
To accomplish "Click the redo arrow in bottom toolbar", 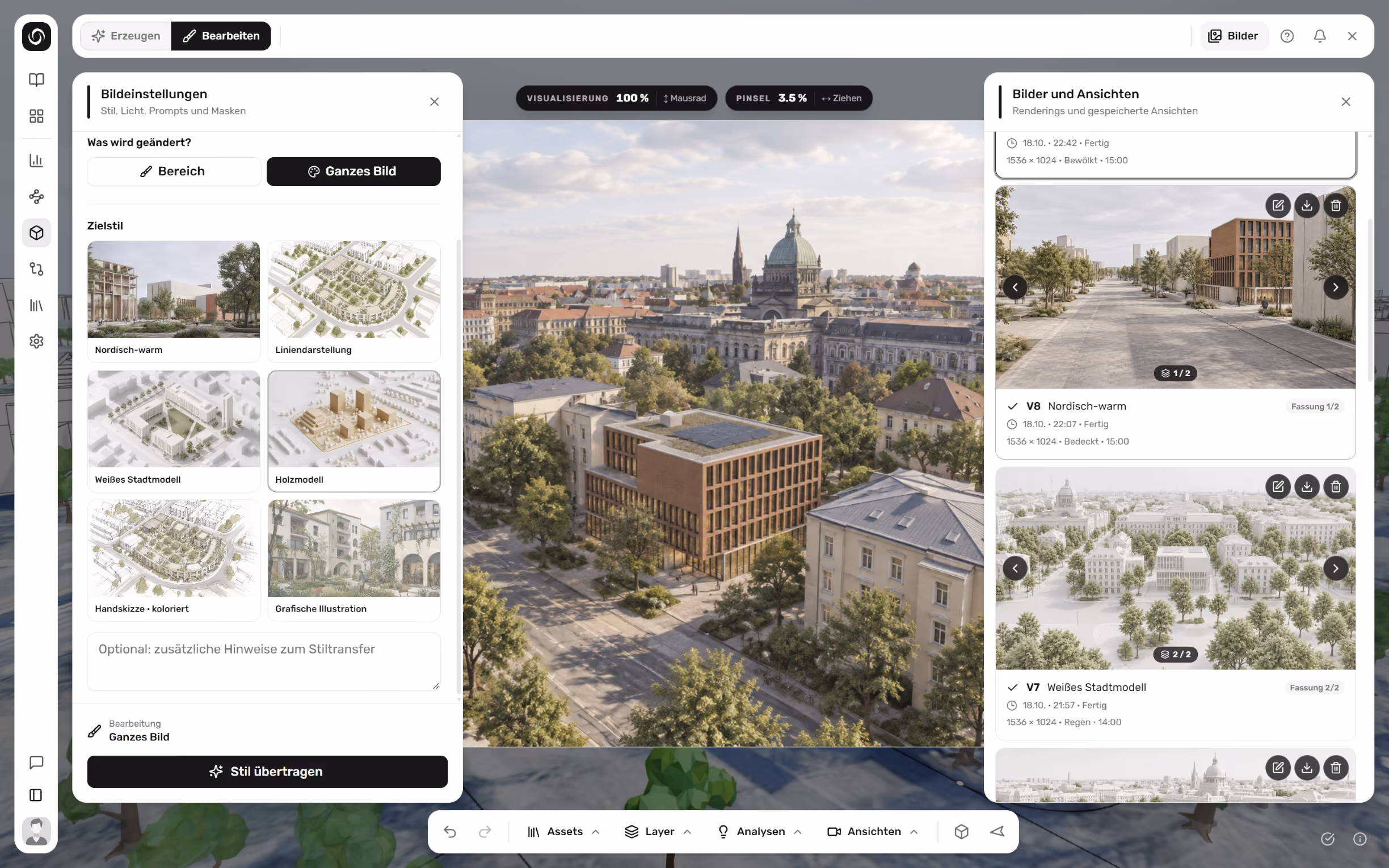I will [x=485, y=831].
